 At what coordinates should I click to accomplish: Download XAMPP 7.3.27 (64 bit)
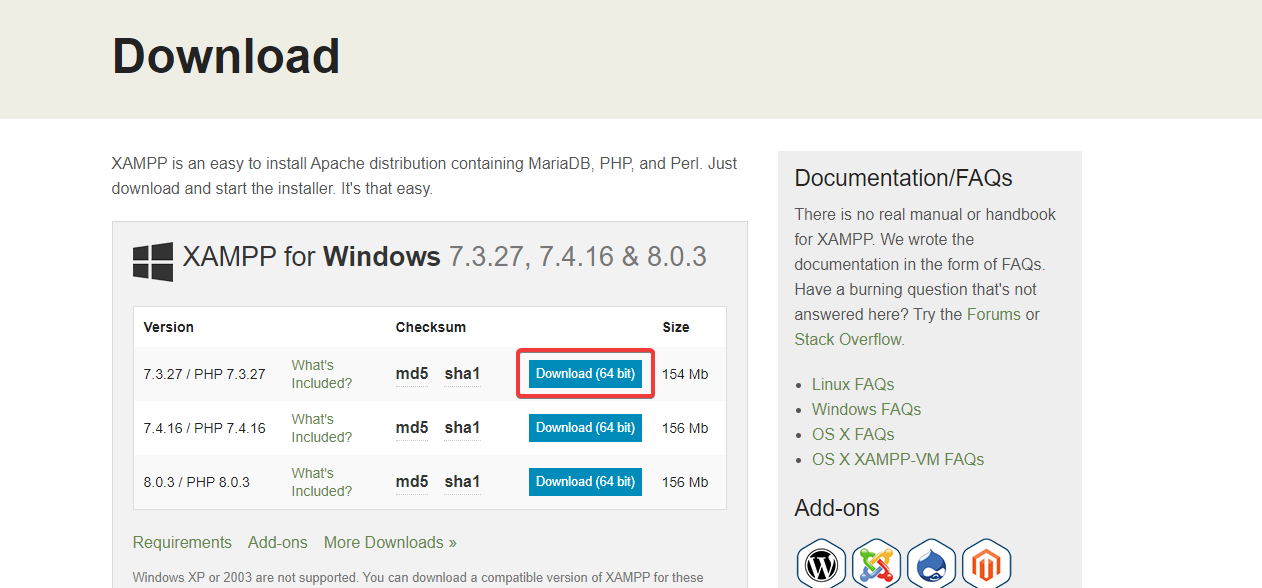pyautogui.click(x=585, y=374)
